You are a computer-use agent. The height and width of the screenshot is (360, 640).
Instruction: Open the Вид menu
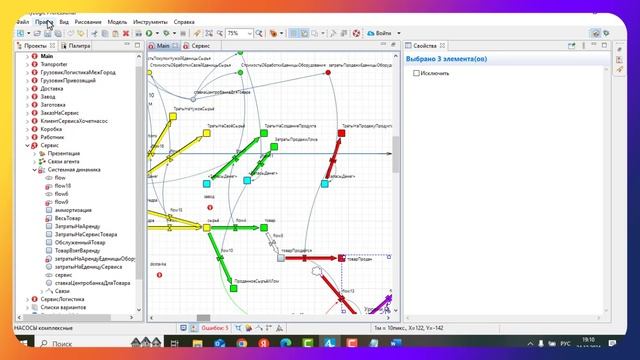point(64,22)
